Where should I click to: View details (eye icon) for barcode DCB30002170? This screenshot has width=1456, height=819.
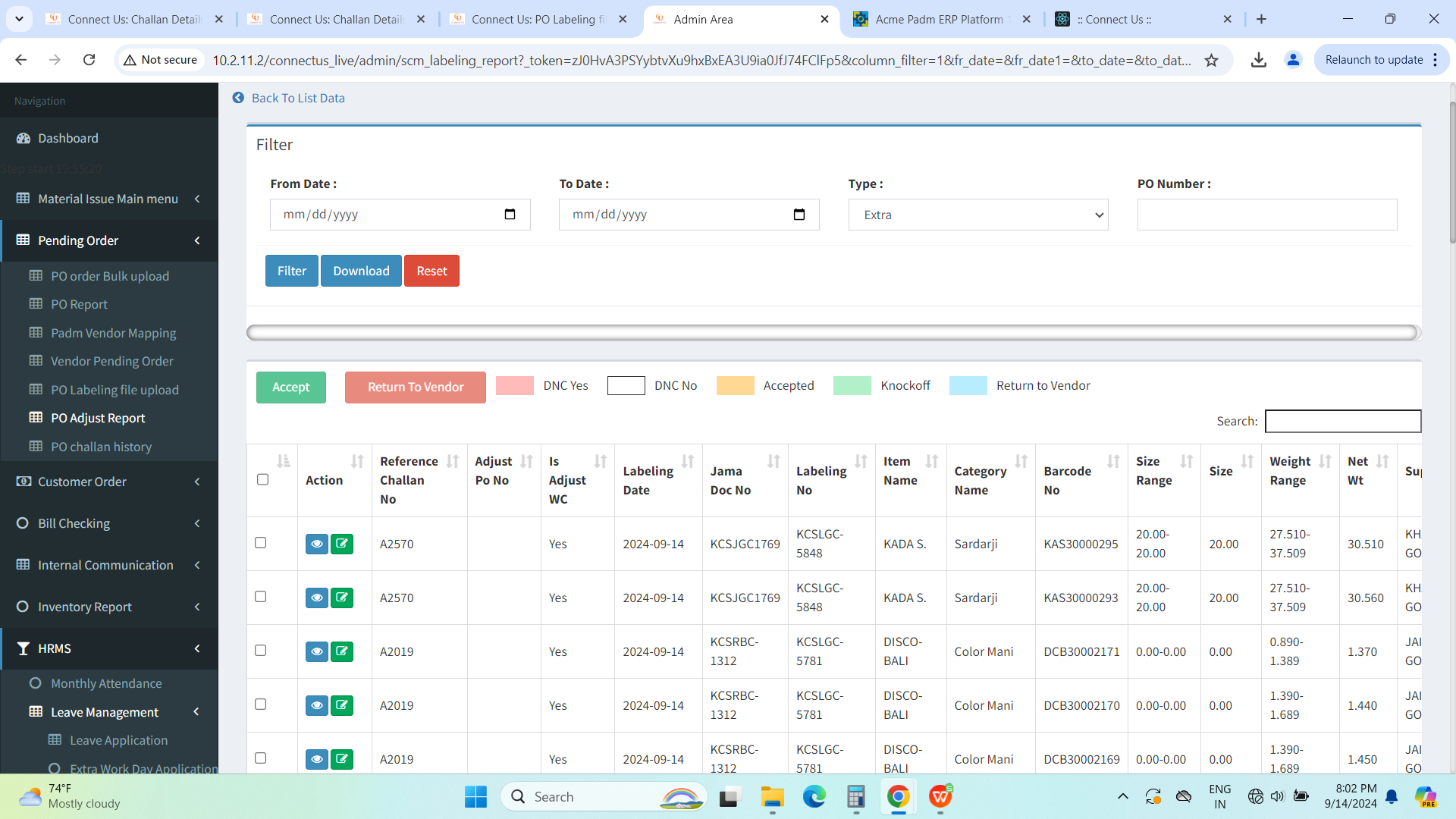click(317, 705)
